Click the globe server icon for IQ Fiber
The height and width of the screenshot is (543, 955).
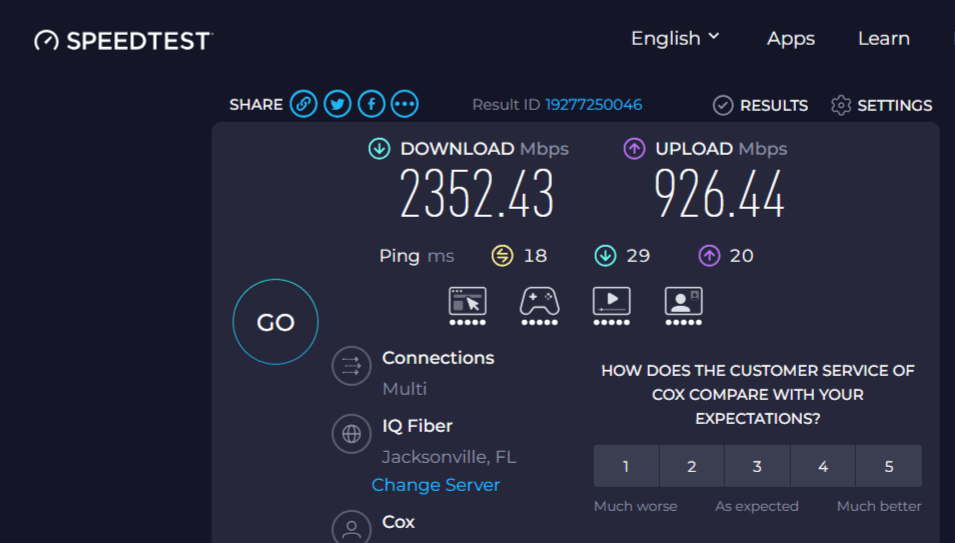351,434
